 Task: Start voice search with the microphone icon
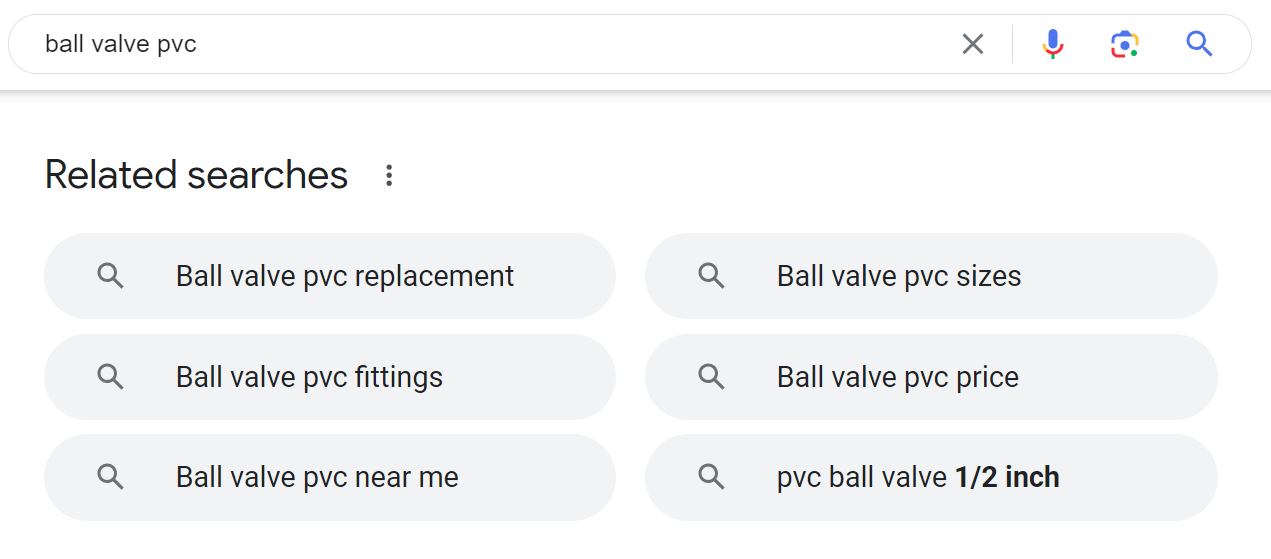[1052, 44]
